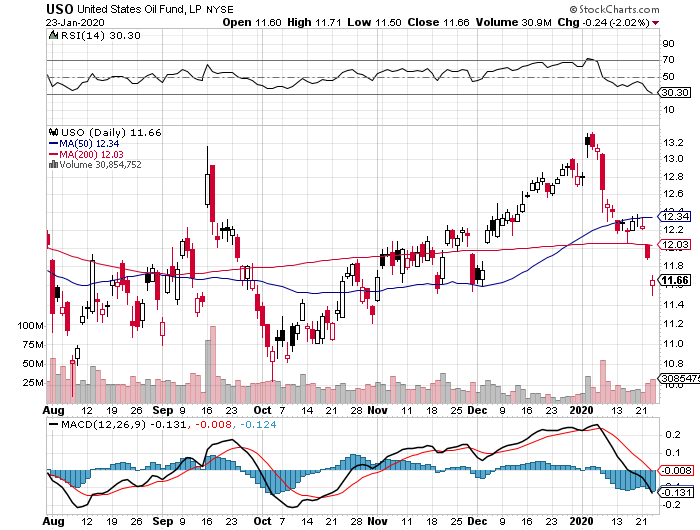Viewport: 700px width, 530px height.
Task: Click the tall September 16 volume bar
Action: pos(208,371)
